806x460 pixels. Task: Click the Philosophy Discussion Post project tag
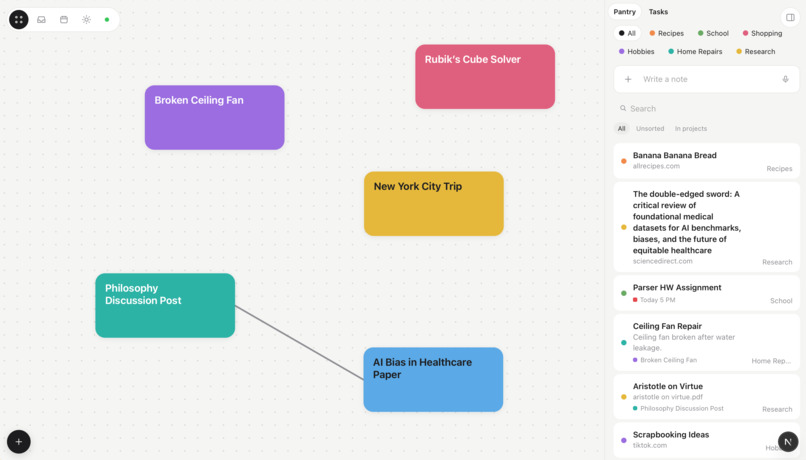pos(678,409)
